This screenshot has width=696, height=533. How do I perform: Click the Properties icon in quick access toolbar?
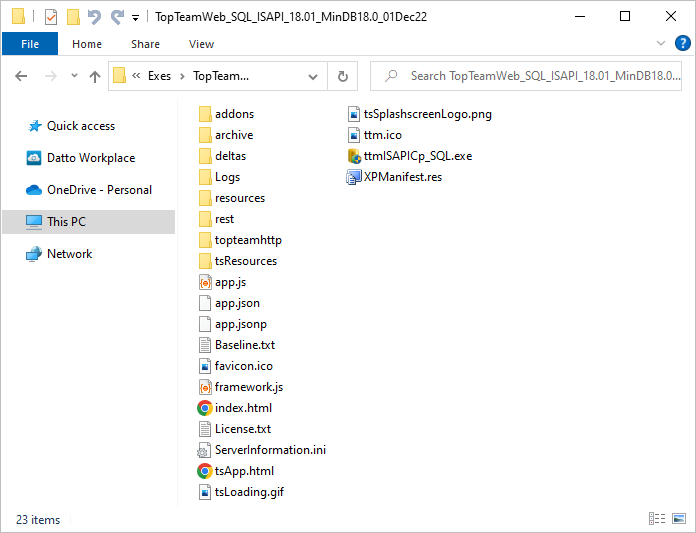coord(51,17)
